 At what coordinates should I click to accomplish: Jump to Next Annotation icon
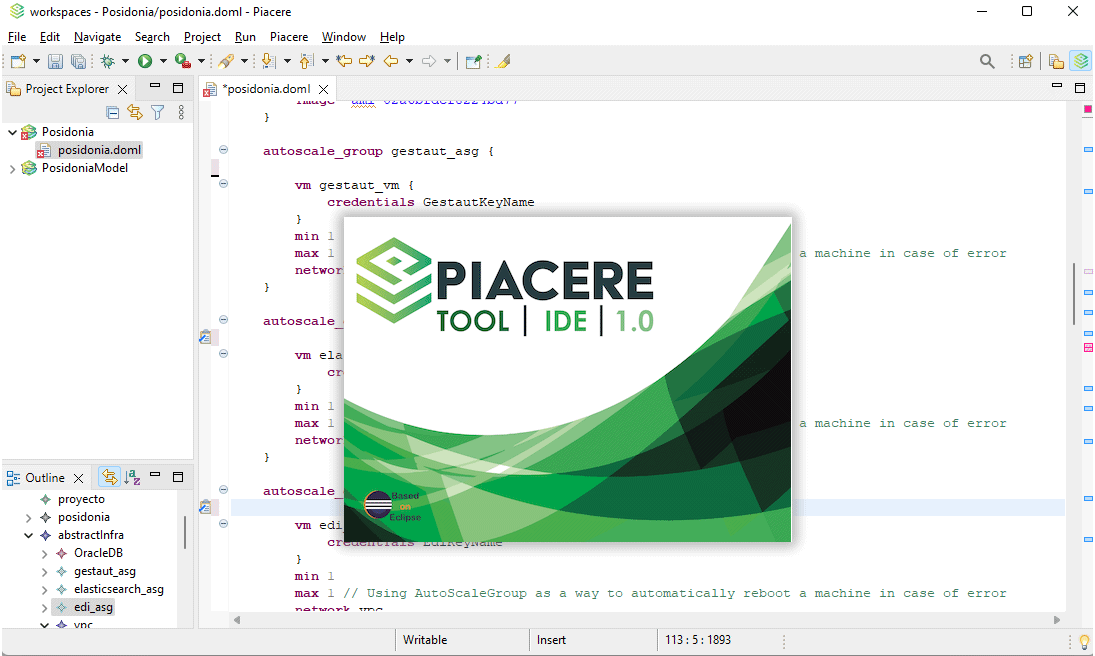[x=268, y=61]
